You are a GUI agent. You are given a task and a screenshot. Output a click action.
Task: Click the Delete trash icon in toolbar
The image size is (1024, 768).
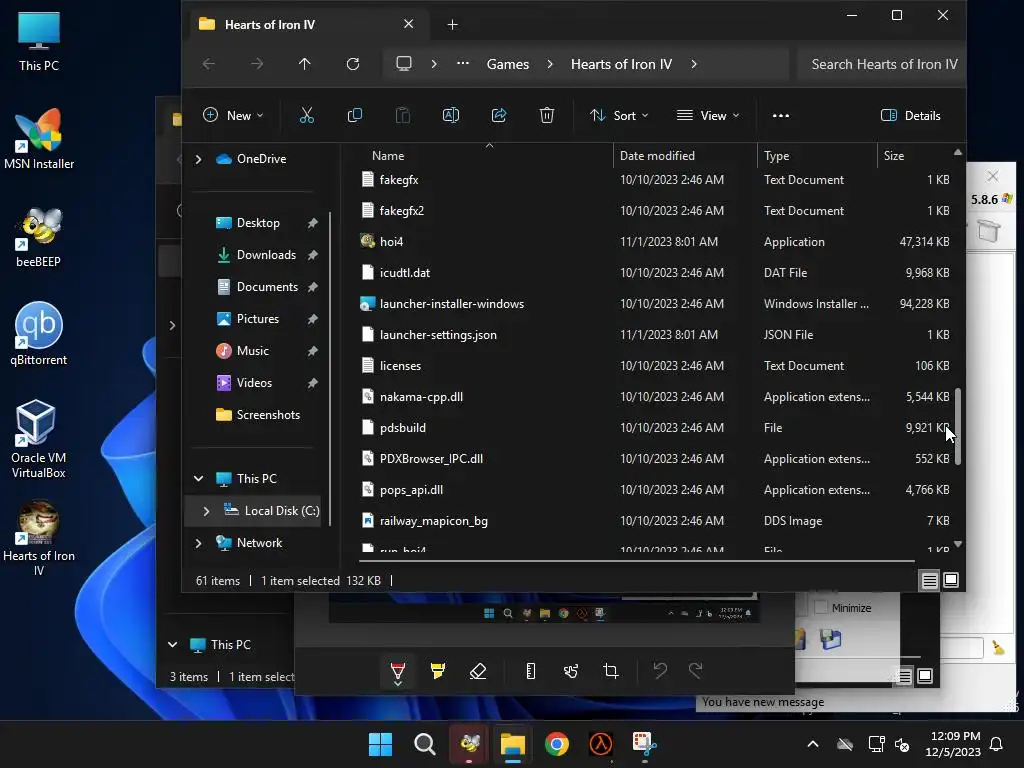[x=547, y=116]
